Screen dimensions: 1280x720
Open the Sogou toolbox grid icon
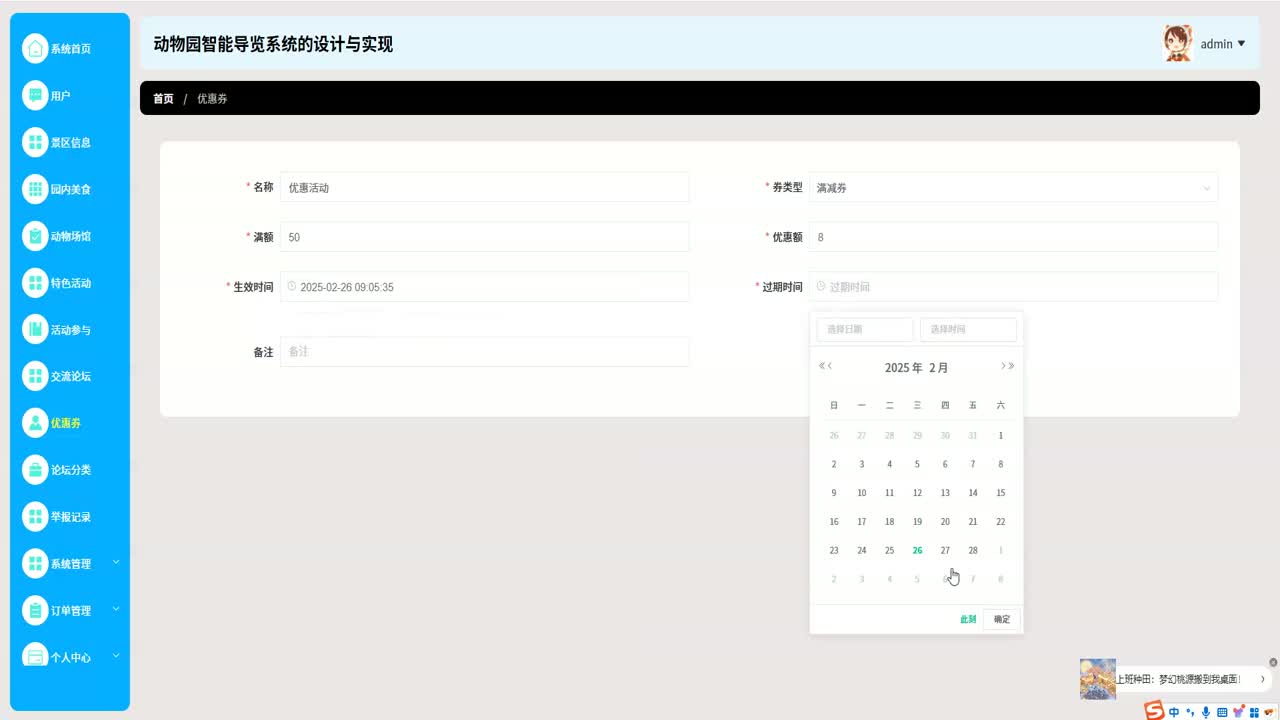(x=1253, y=712)
